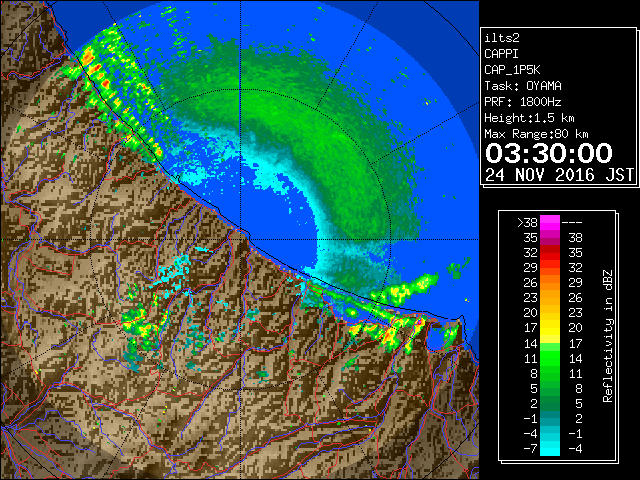Click the yellow 17 dBZ legend color
The height and width of the screenshot is (480, 640).
(550, 328)
